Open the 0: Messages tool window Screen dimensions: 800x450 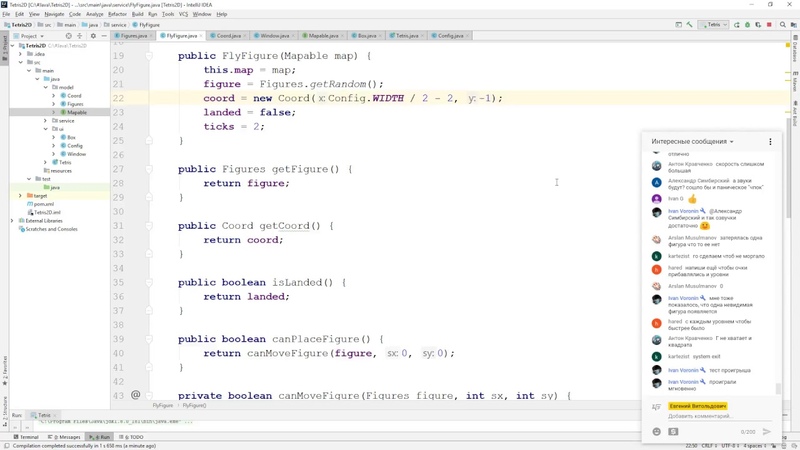coord(64,437)
